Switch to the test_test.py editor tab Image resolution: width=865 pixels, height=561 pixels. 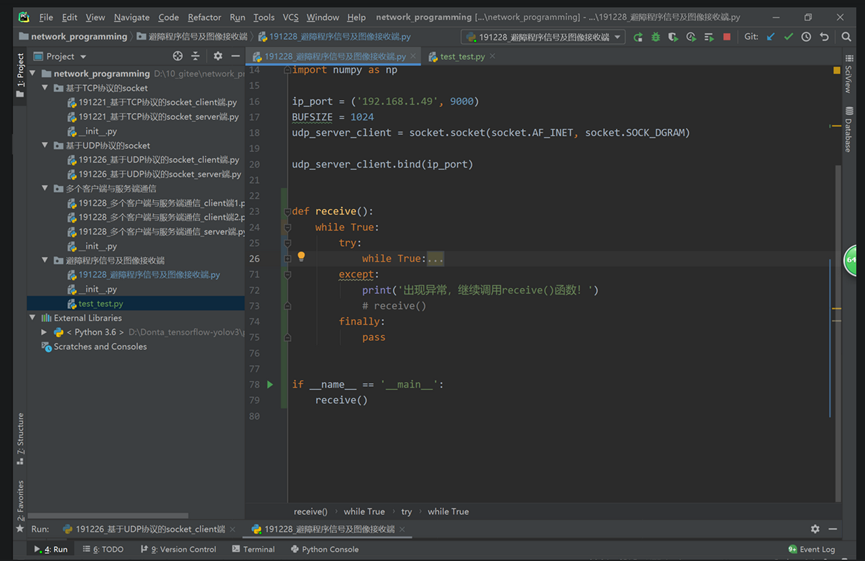click(462, 57)
